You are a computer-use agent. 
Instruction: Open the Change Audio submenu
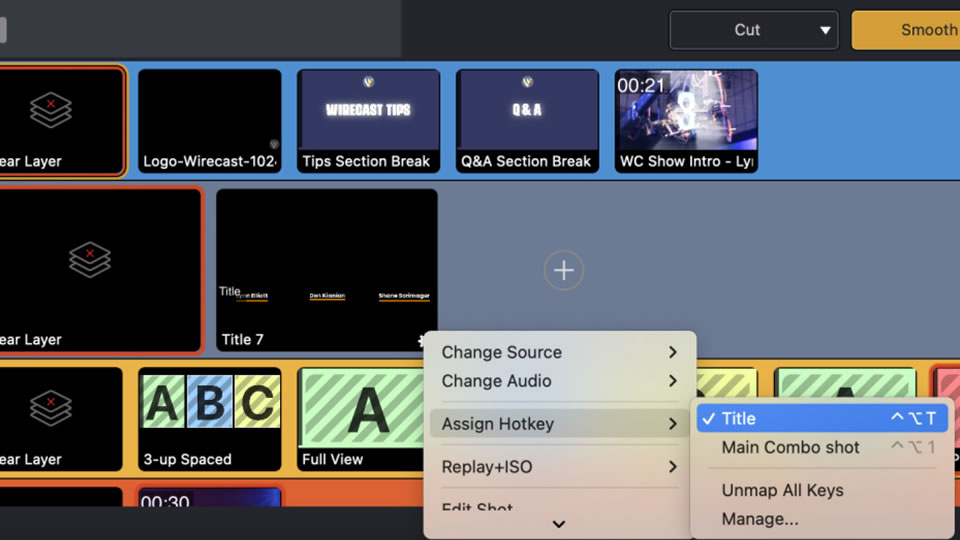(560, 381)
